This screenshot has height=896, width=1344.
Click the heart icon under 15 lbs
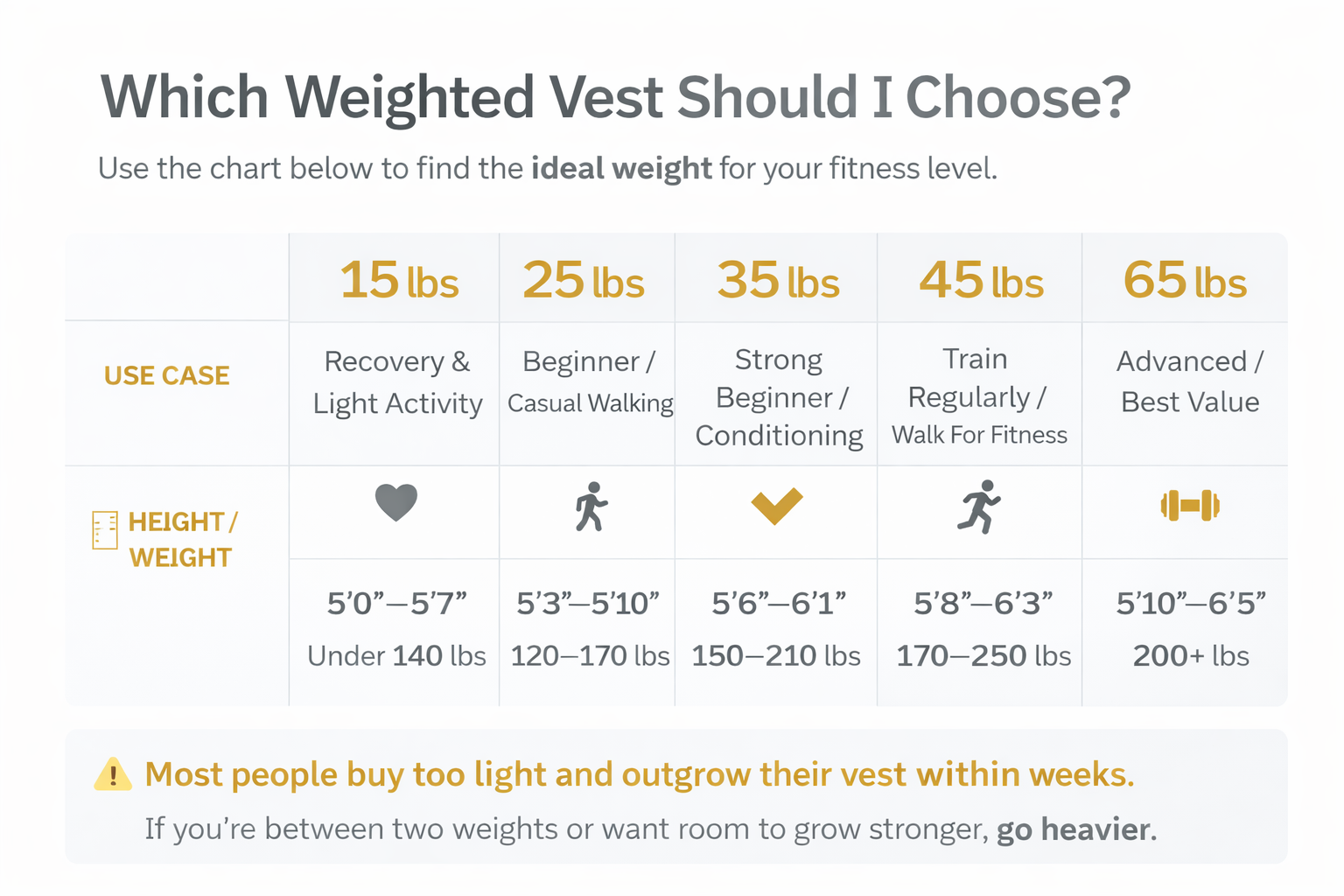click(395, 502)
